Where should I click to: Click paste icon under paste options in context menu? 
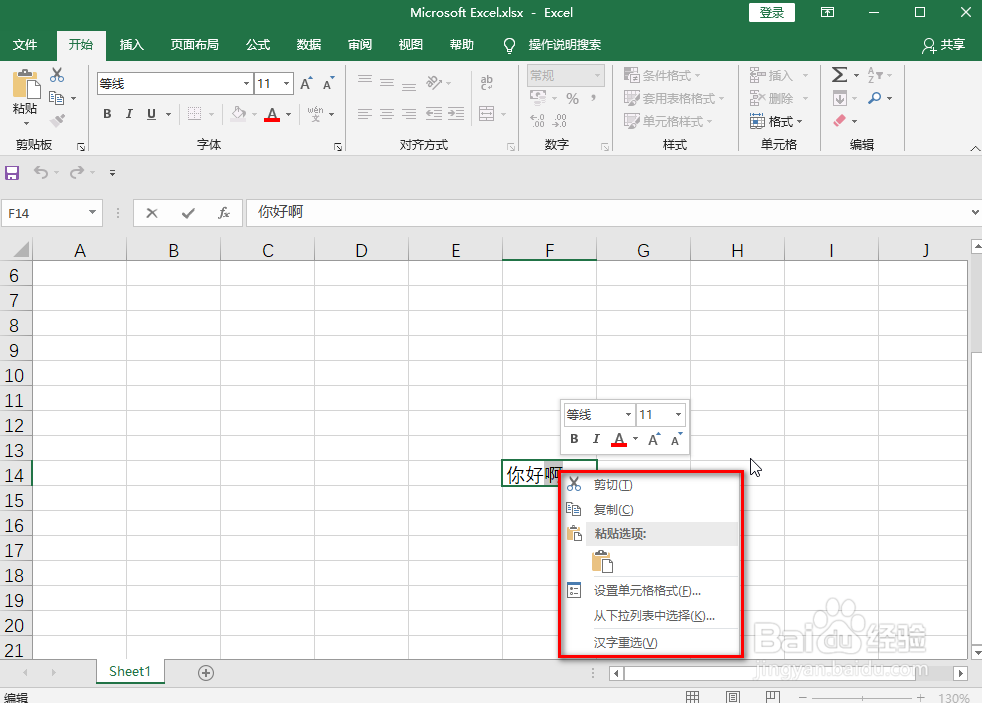(x=602, y=562)
